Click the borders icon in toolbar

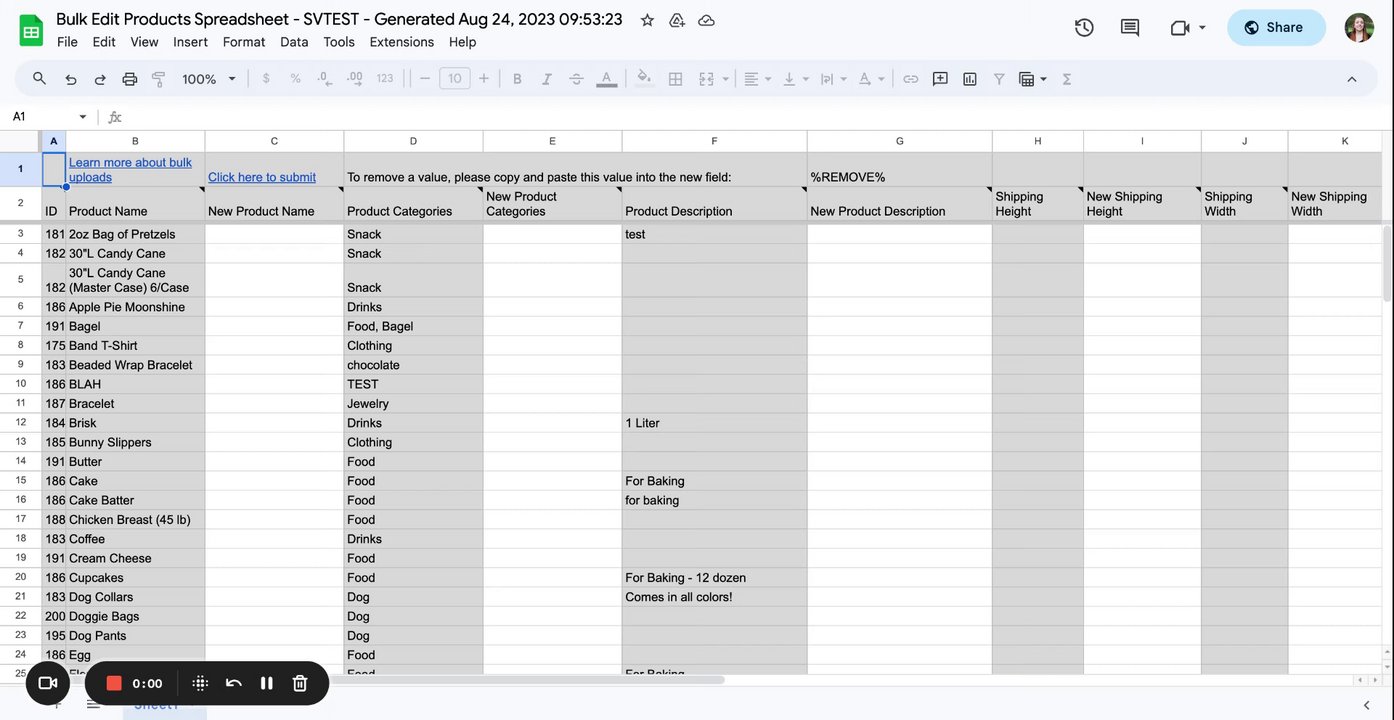click(675, 79)
